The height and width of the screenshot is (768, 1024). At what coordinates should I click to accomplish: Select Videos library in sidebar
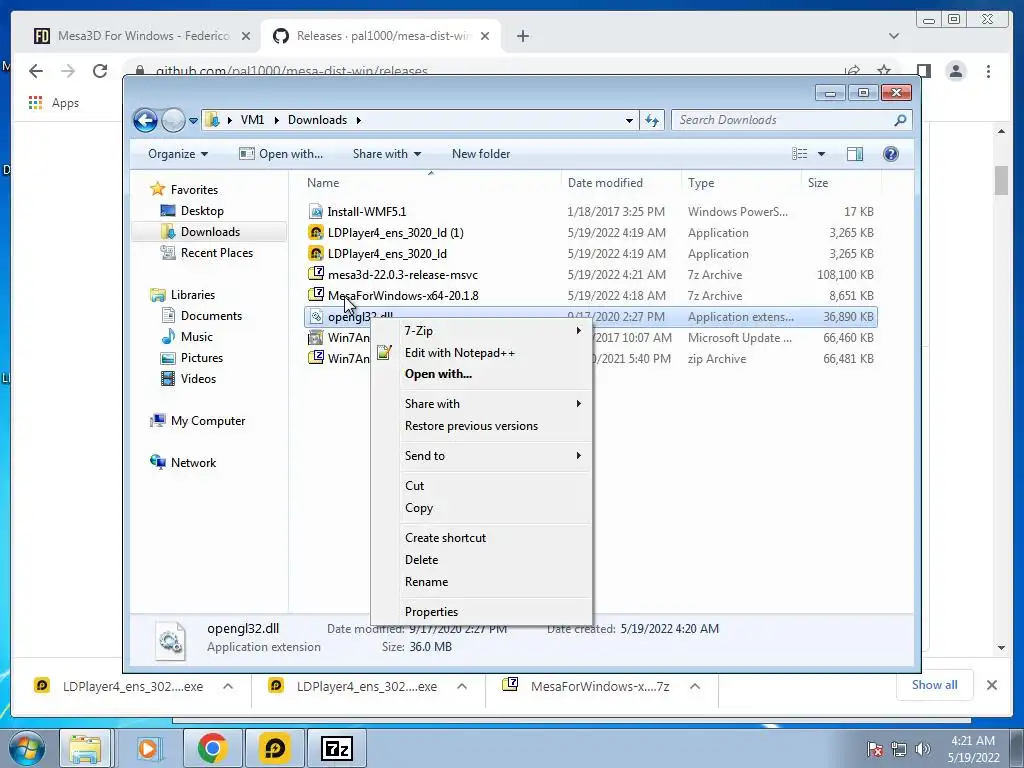point(199,379)
